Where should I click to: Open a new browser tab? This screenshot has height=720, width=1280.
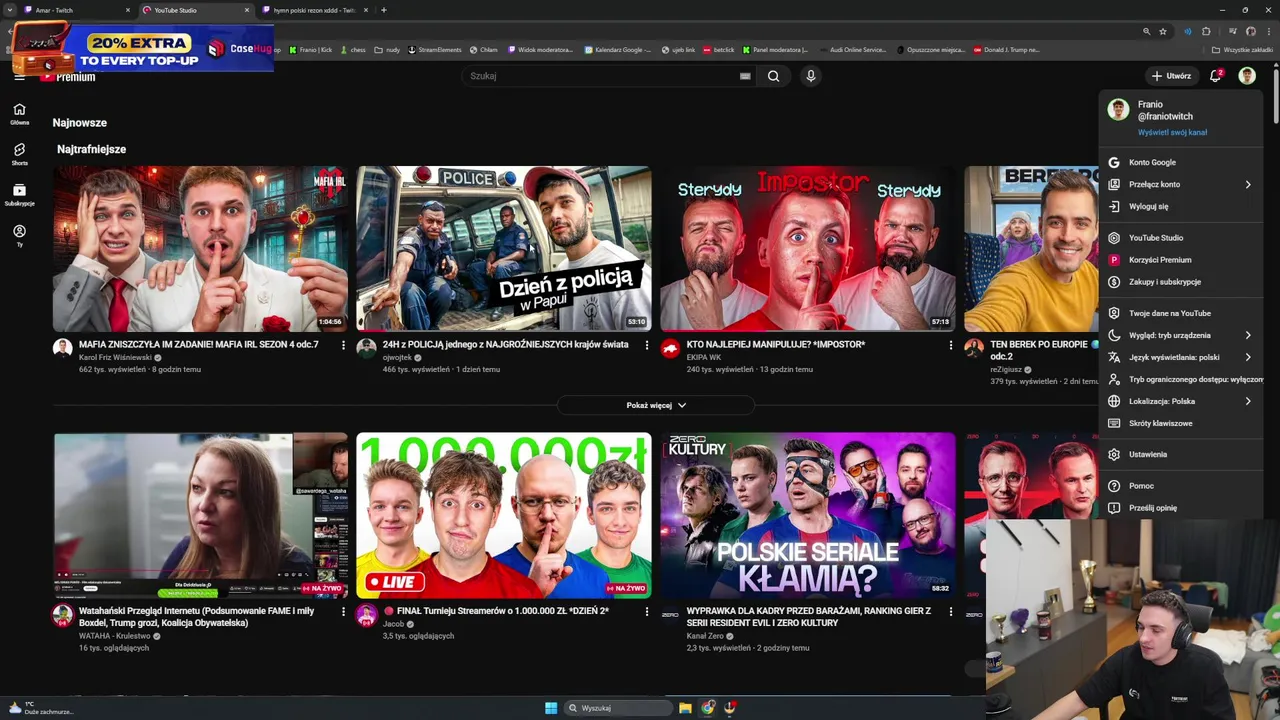pyautogui.click(x=384, y=10)
